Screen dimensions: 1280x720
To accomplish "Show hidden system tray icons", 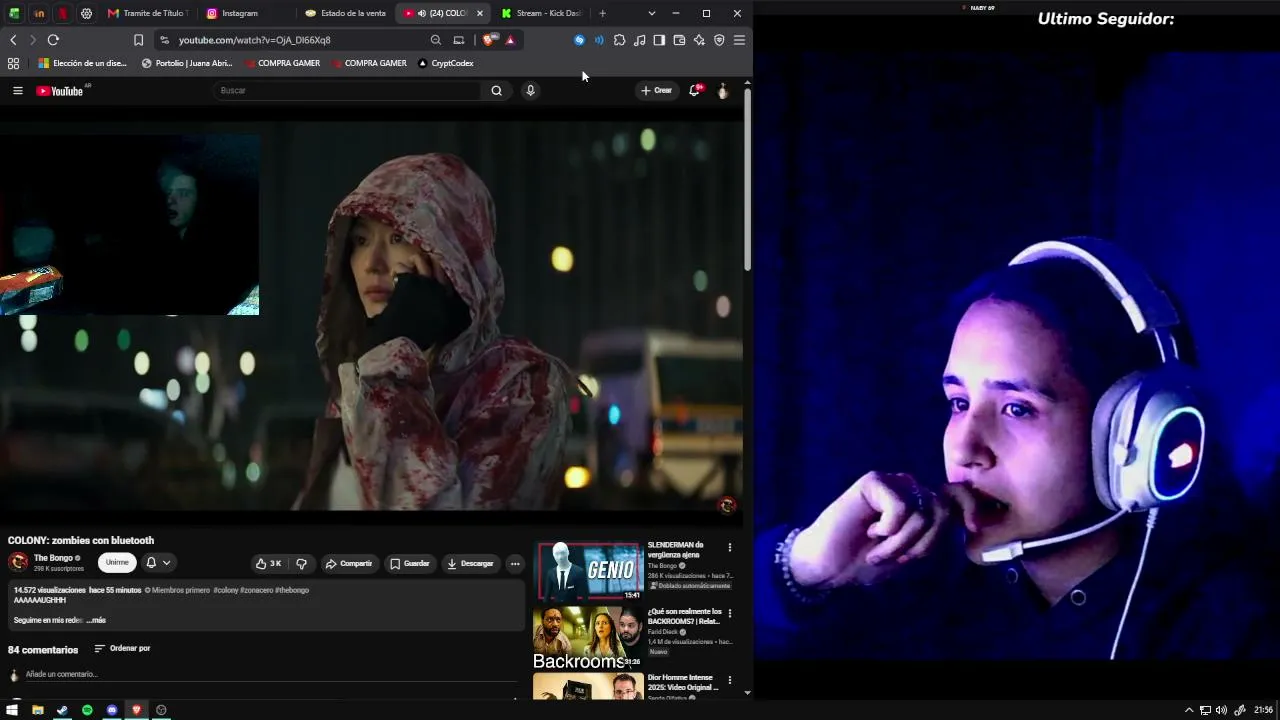I will coord(1189,710).
